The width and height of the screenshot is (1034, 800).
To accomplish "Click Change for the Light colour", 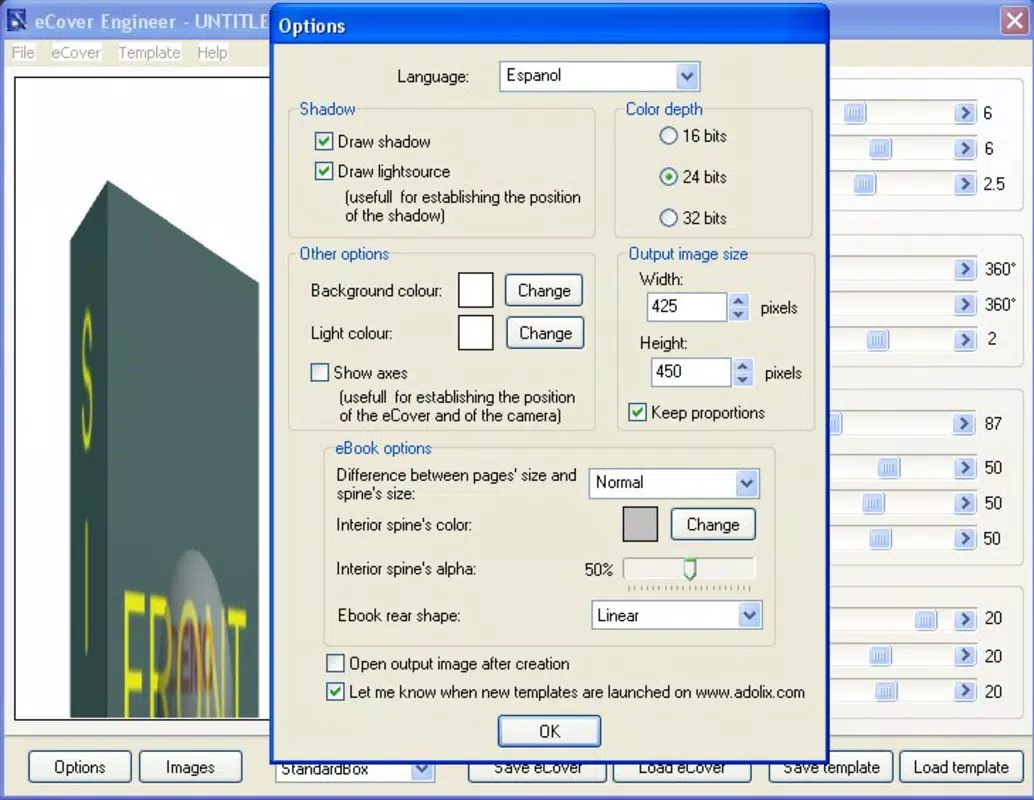I will (545, 333).
